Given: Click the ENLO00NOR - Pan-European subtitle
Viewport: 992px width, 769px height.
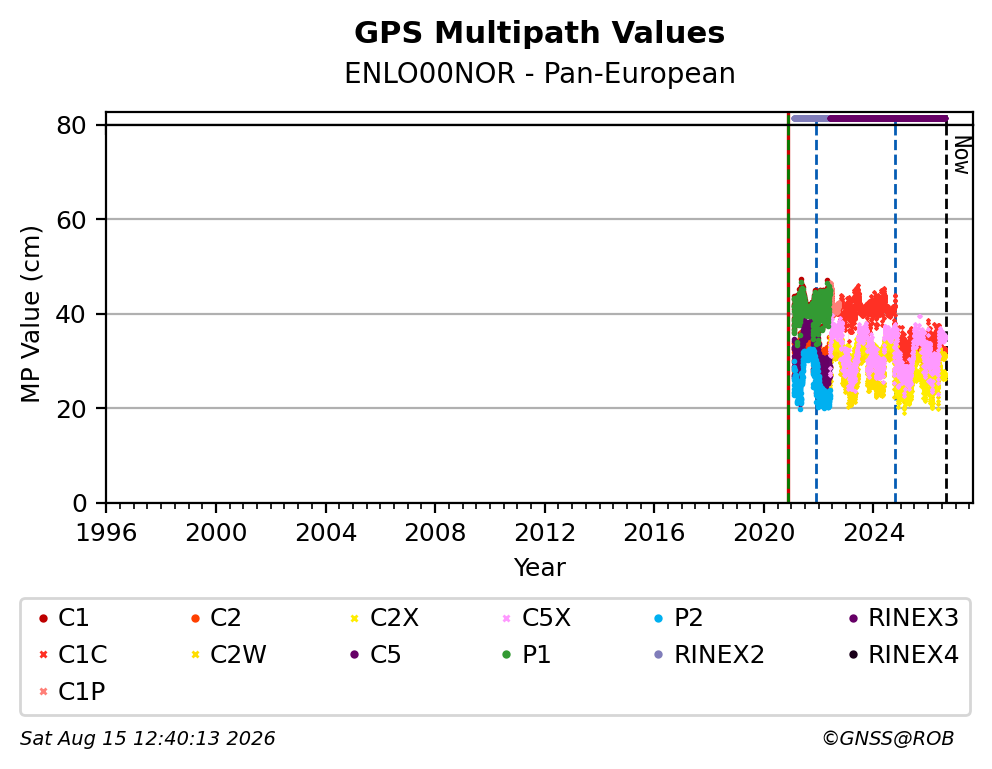Looking at the screenshot, I should click(x=540, y=73).
